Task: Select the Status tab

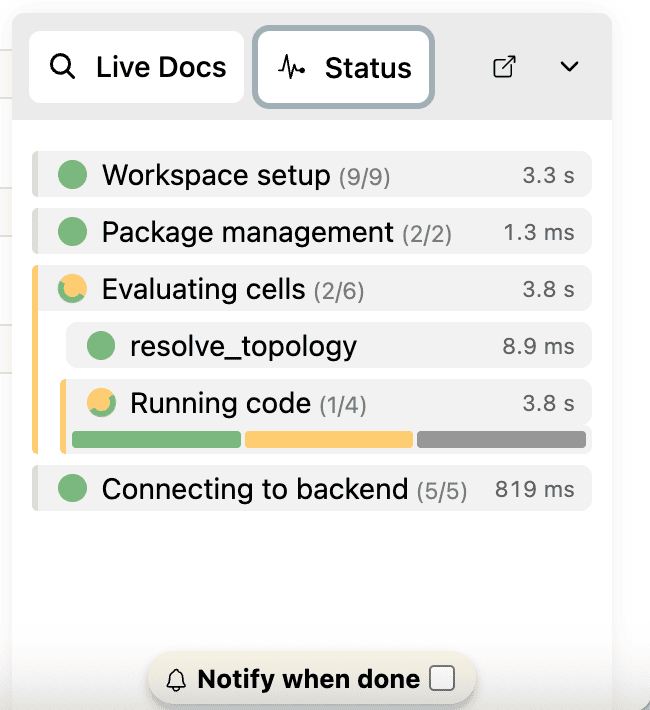Action: 345,68
